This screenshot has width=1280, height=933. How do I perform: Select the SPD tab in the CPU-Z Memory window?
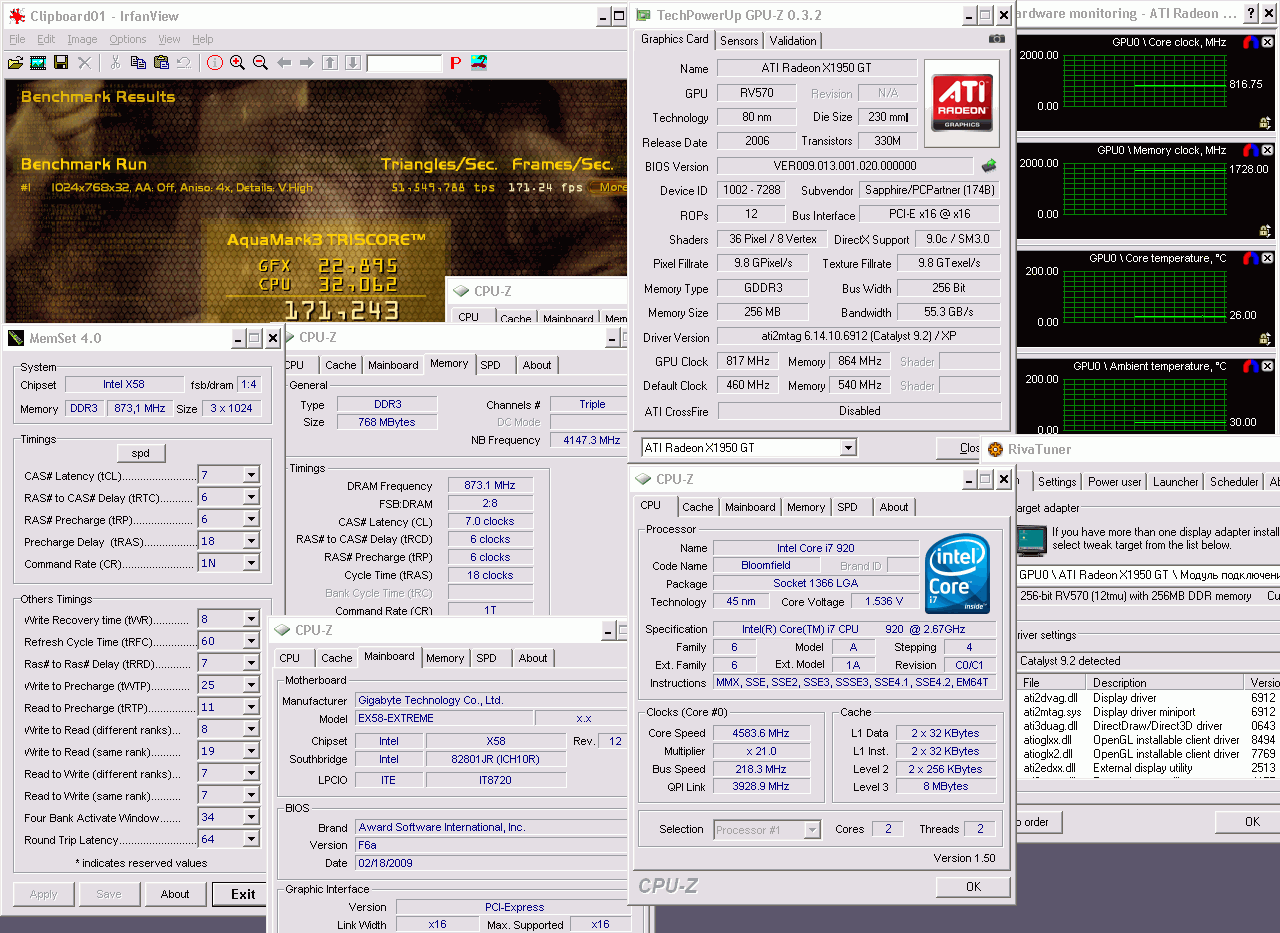pos(490,365)
